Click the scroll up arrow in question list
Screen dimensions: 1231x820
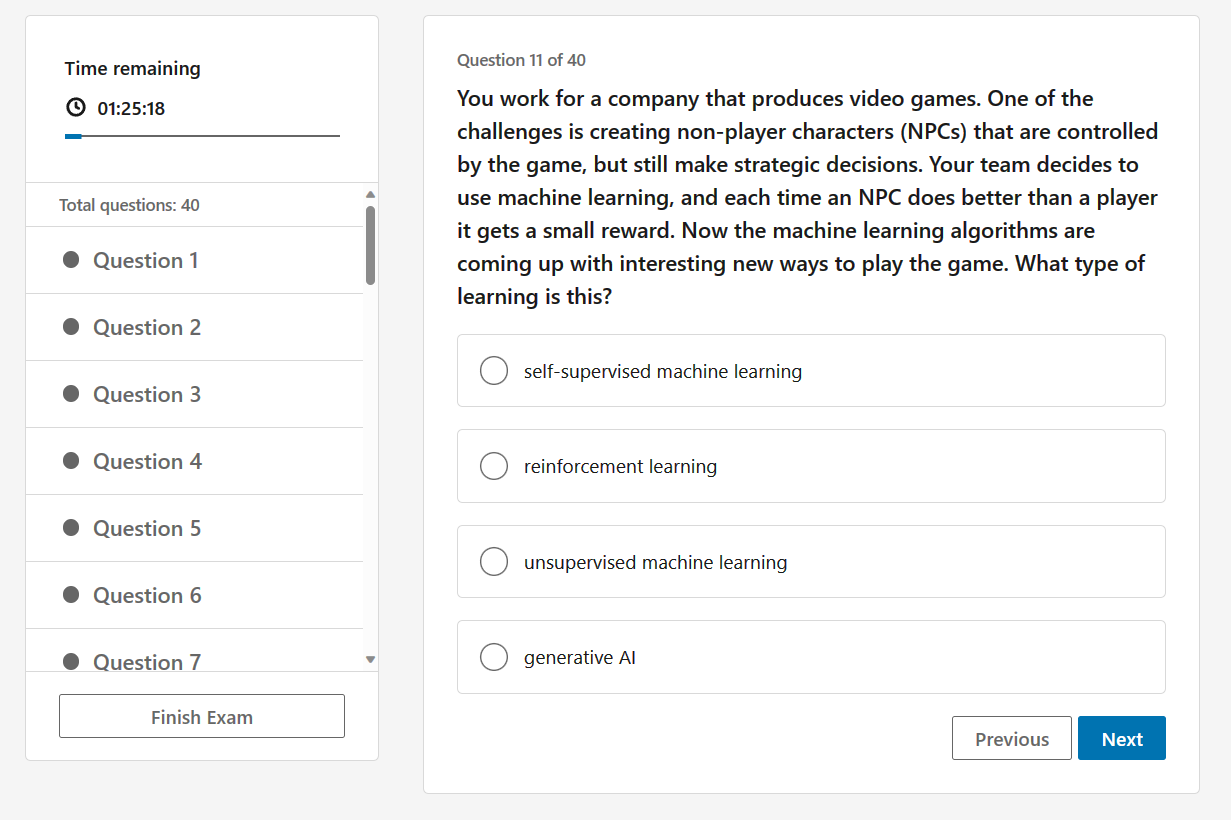(x=371, y=194)
